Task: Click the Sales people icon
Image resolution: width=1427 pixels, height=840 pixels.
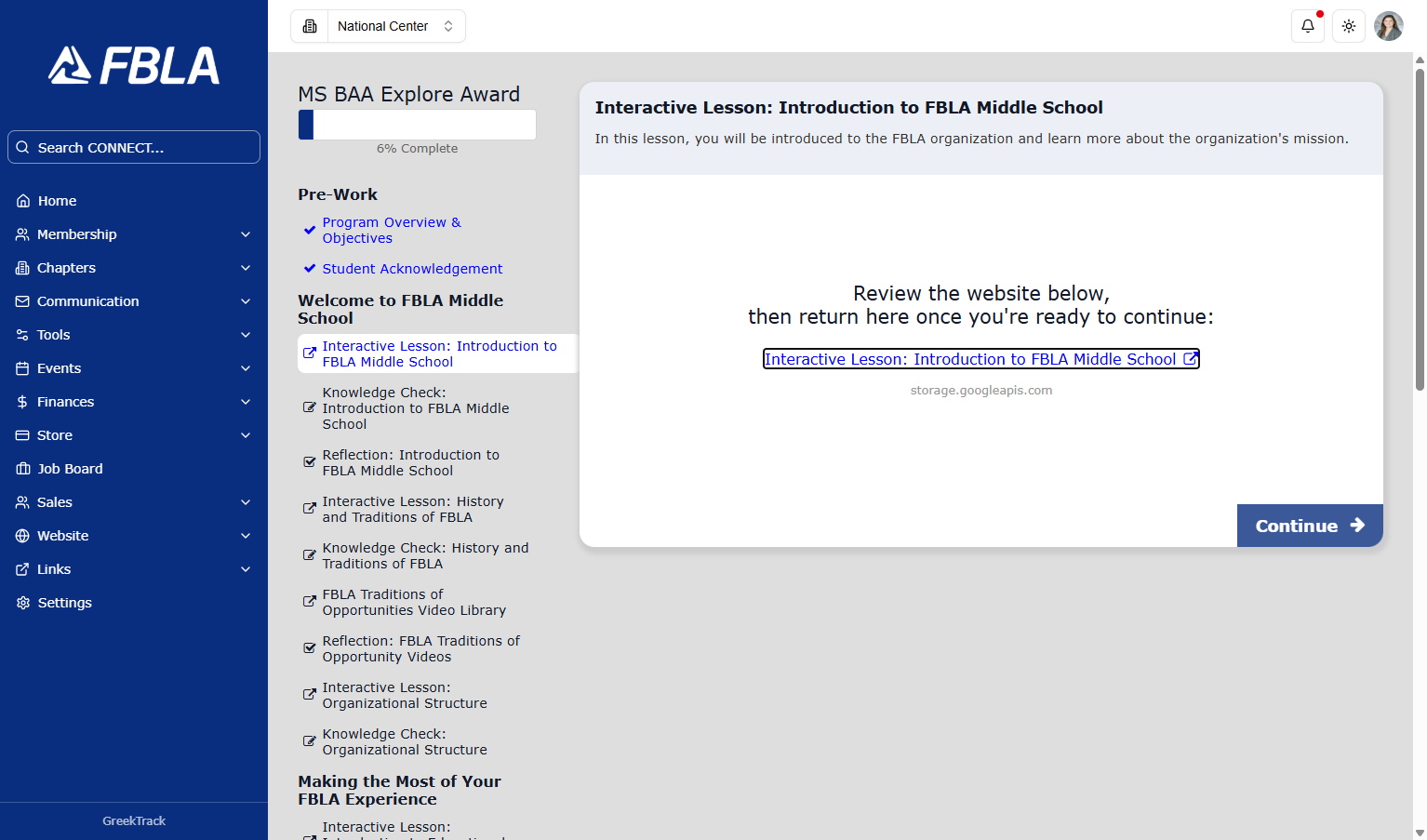Action: (x=22, y=502)
